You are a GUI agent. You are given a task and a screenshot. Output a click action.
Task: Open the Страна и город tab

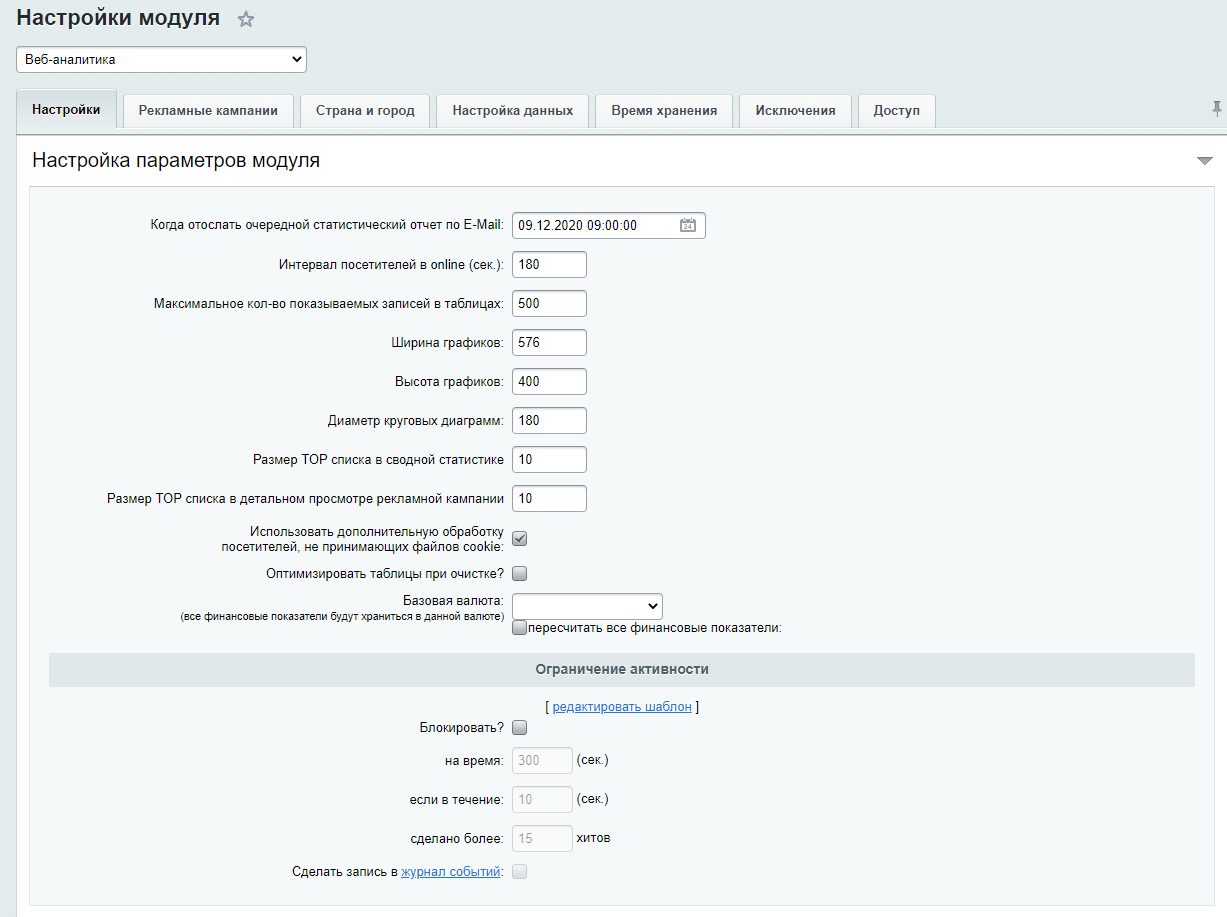(365, 111)
